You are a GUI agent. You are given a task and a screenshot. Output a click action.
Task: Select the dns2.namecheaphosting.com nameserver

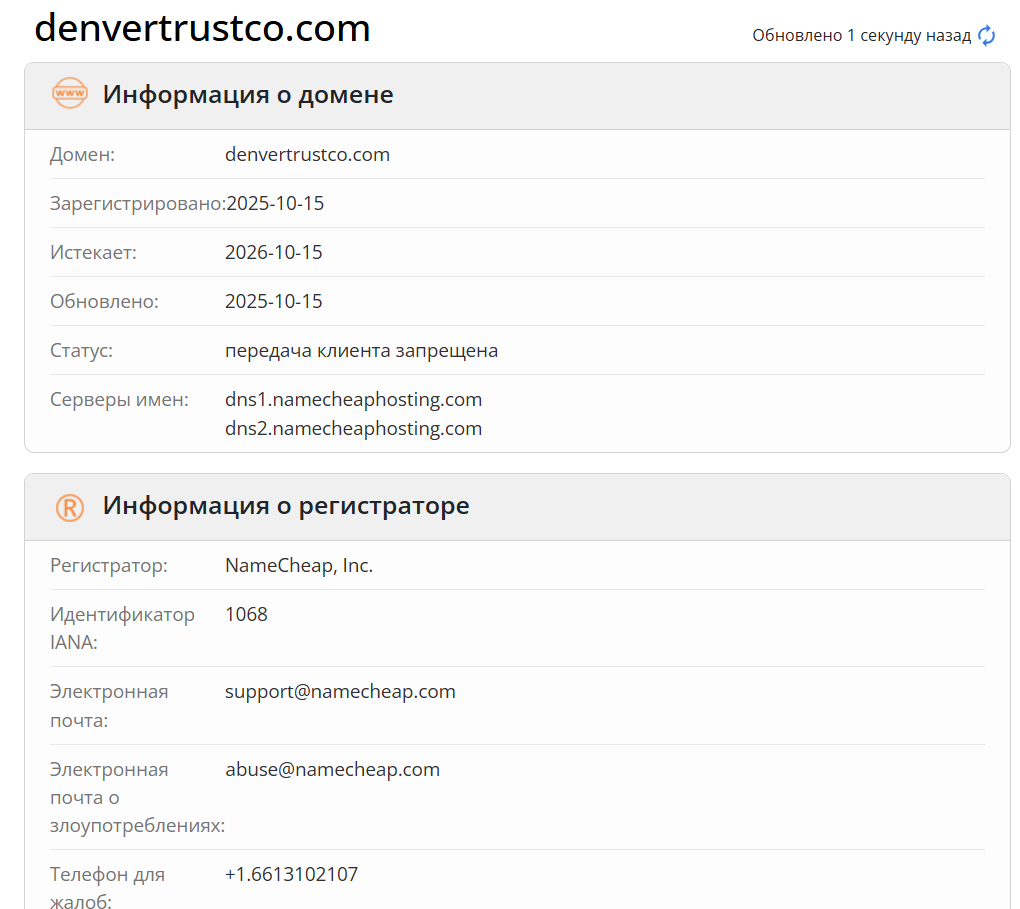[x=353, y=428]
